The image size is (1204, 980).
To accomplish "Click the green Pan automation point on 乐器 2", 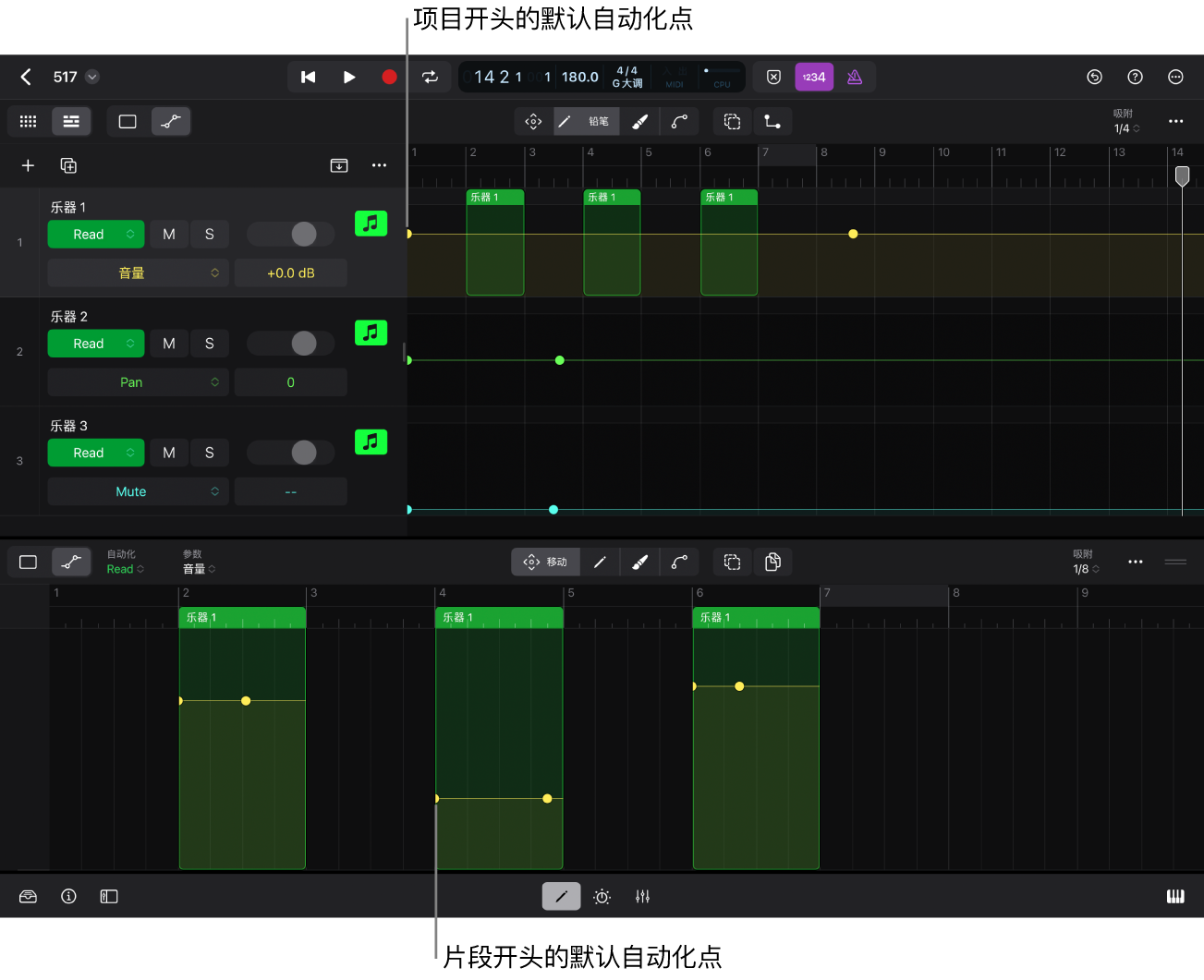I will [x=559, y=360].
